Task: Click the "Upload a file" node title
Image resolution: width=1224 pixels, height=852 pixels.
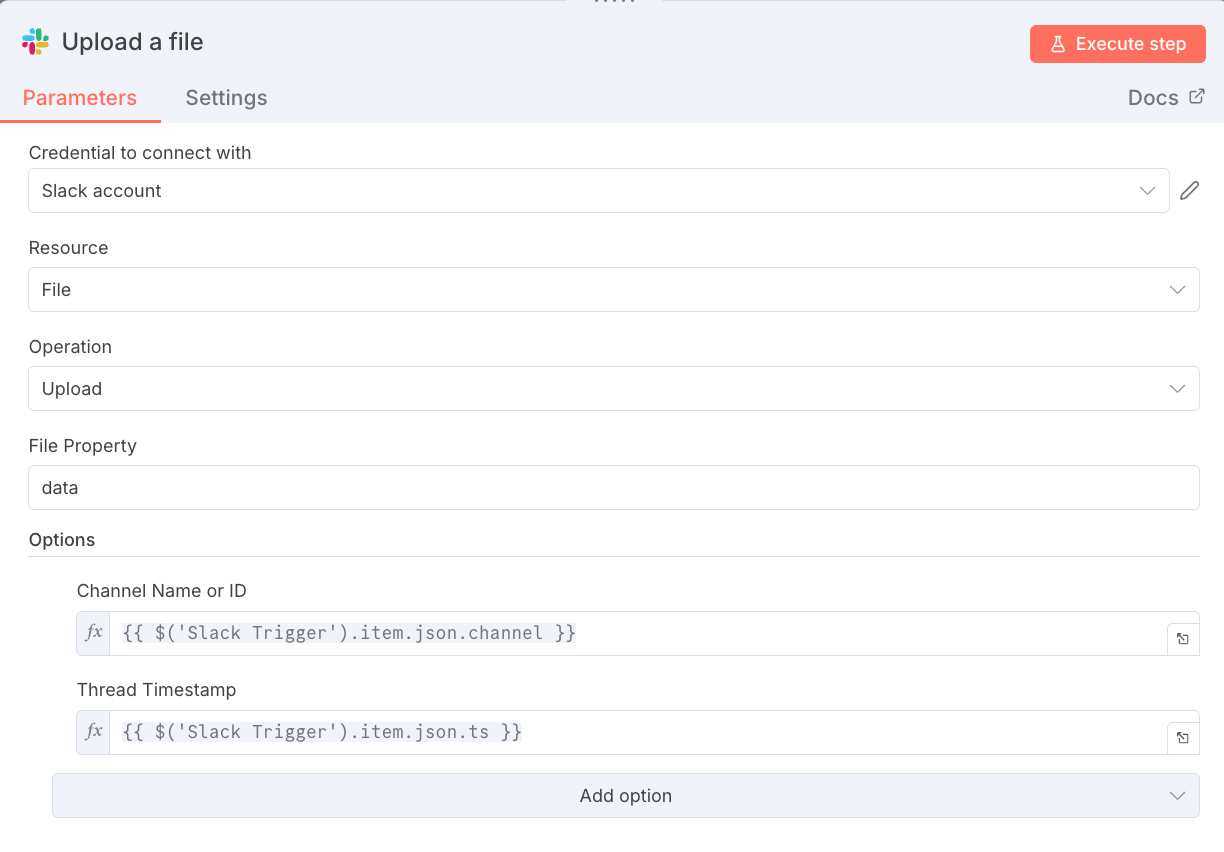Action: tap(132, 42)
